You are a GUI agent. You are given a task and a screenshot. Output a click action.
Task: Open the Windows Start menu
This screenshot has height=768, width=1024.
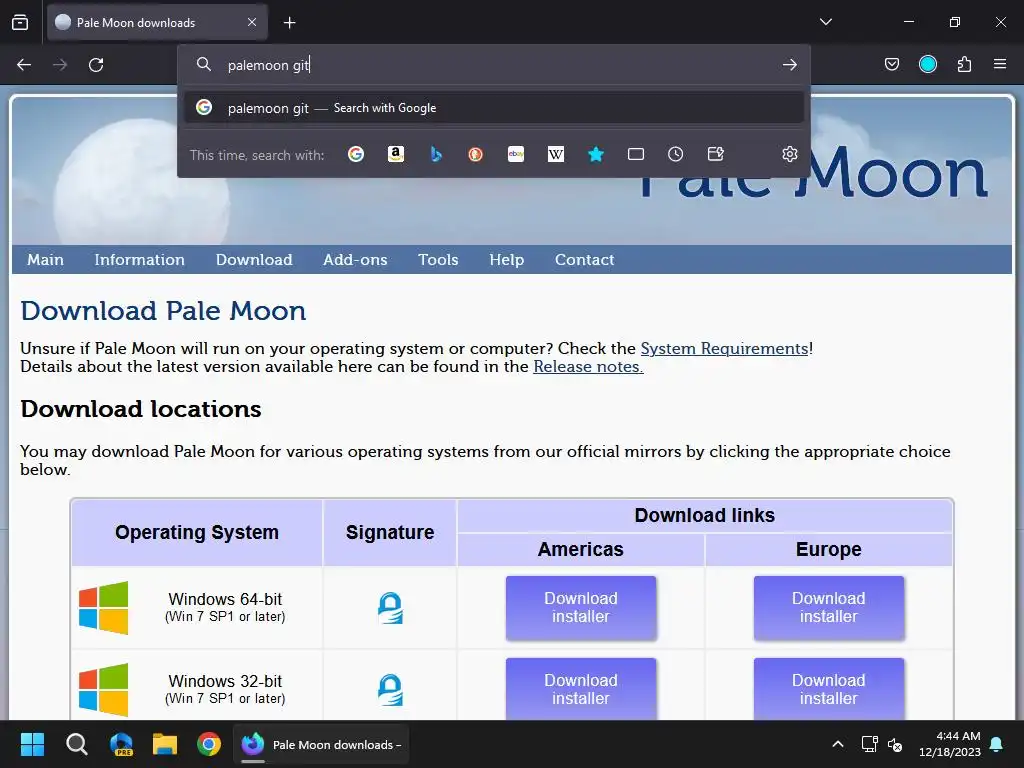tap(32, 744)
